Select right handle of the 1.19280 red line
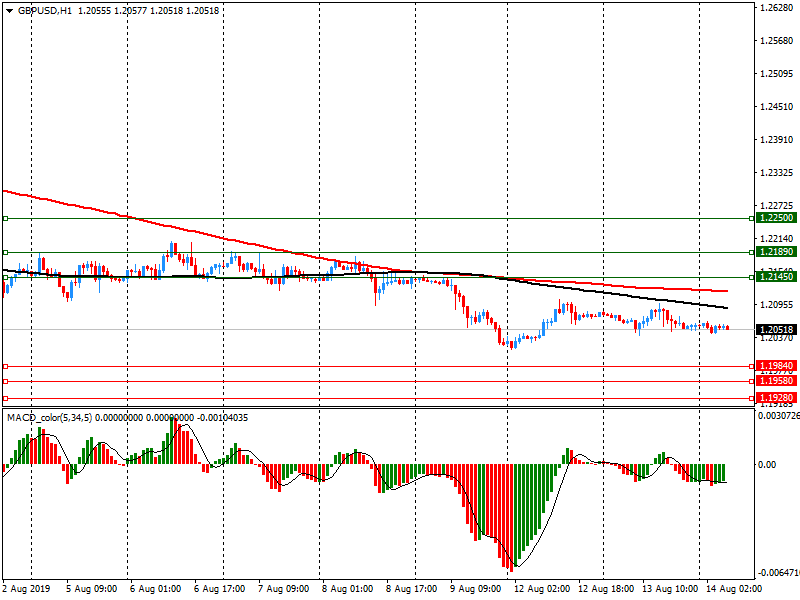 [x=752, y=398]
